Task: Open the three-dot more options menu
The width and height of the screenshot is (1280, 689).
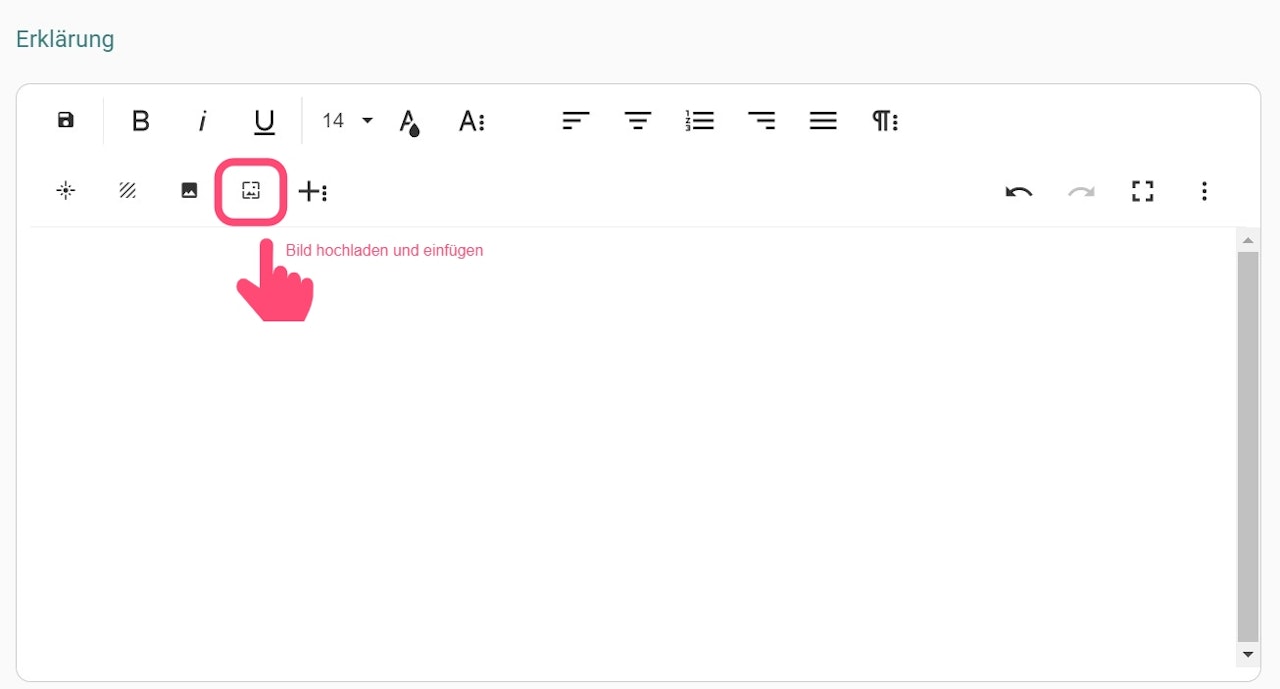Action: [1205, 191]
